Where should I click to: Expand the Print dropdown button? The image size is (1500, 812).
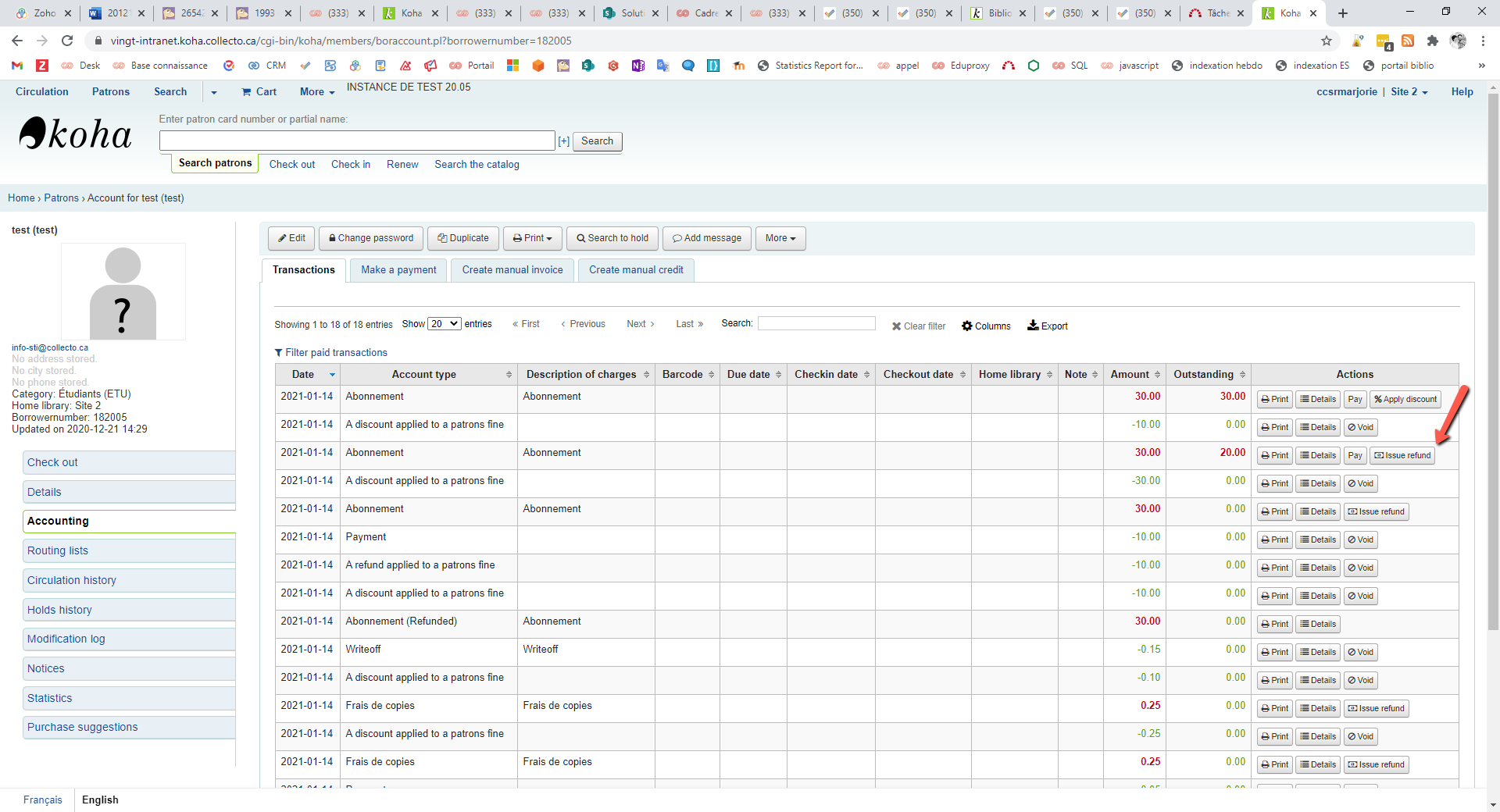(x=532, y=238)
